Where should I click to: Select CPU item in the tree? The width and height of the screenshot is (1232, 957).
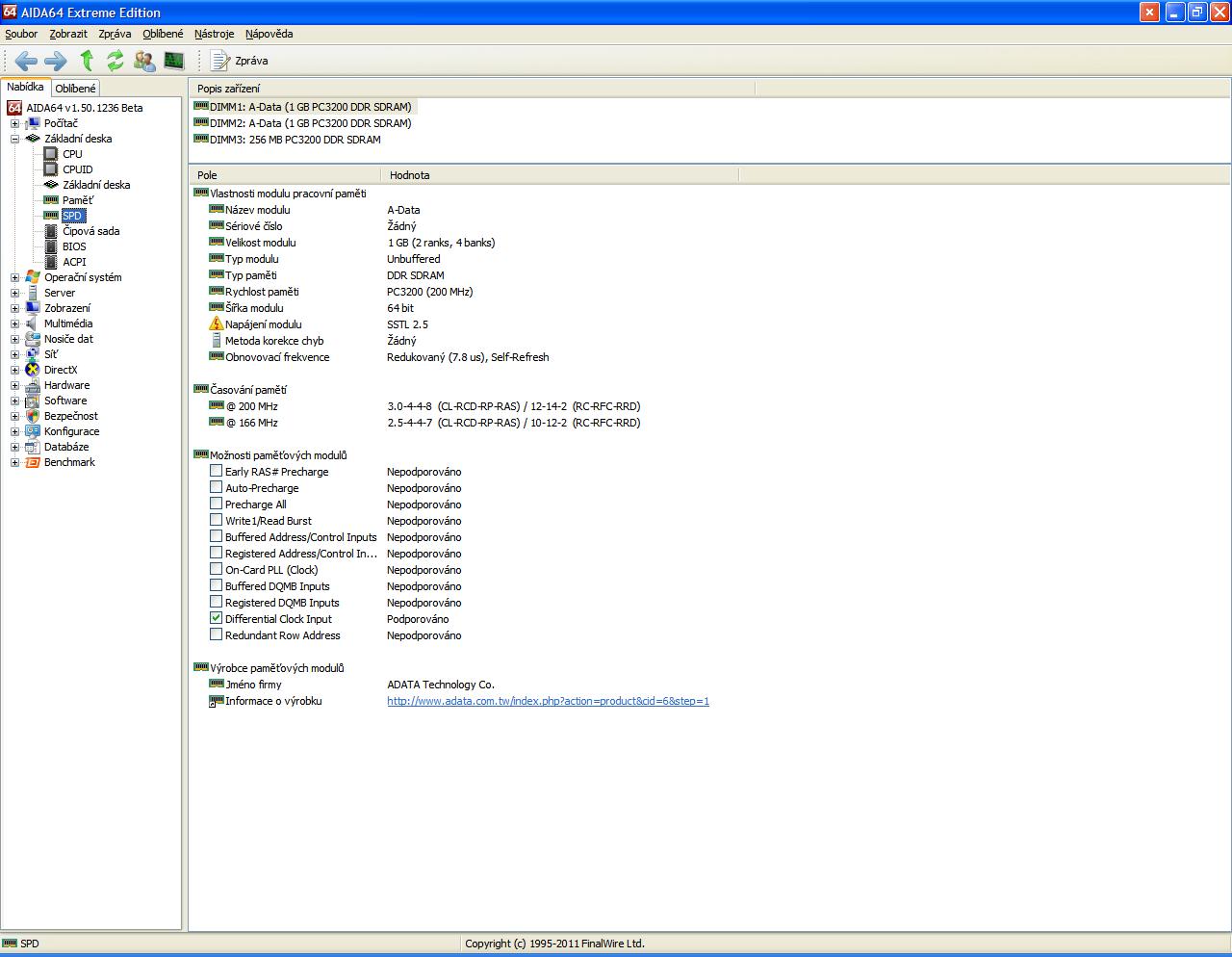point(72,154)
